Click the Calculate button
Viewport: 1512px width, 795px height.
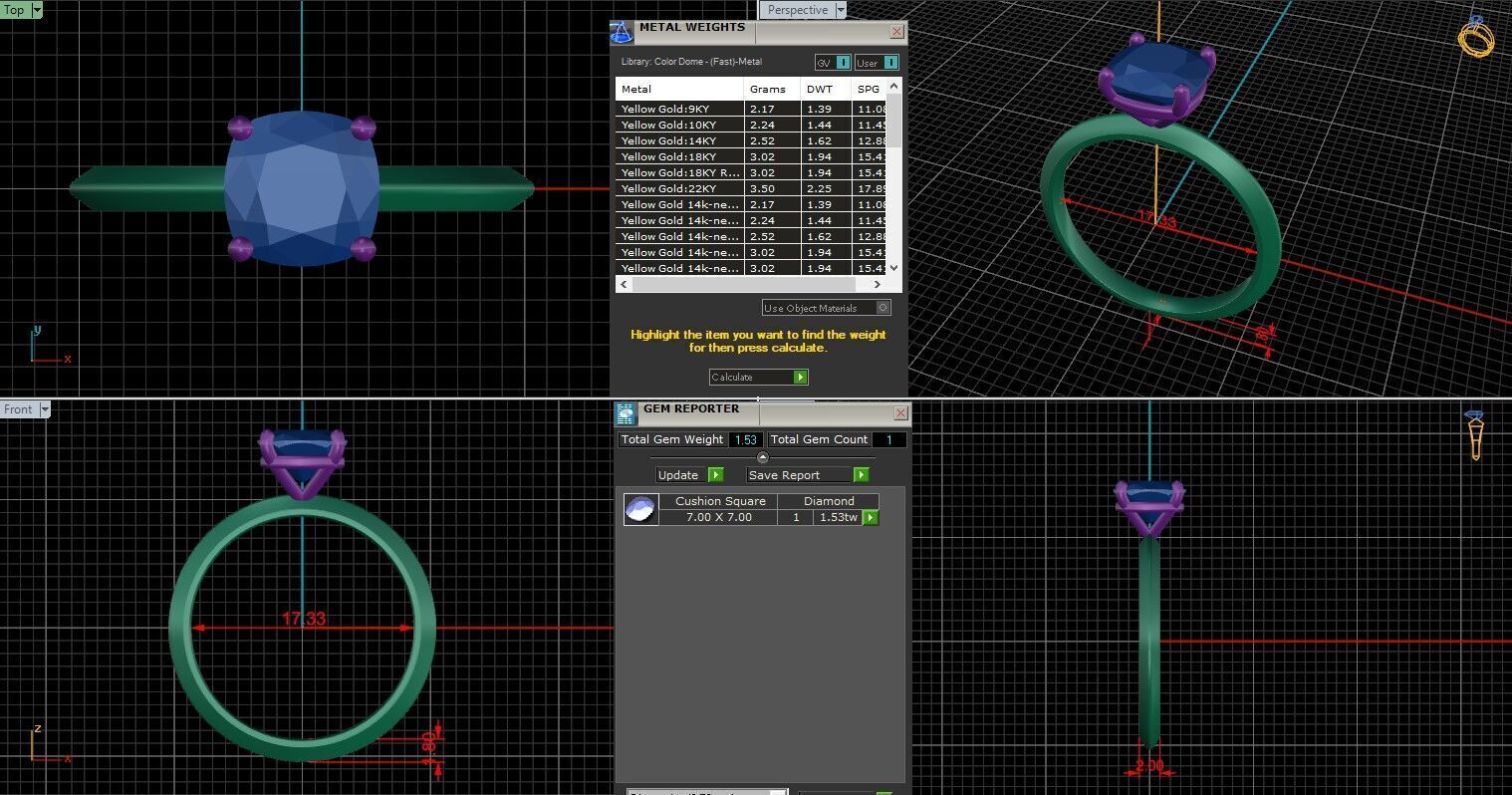[758, 377]
